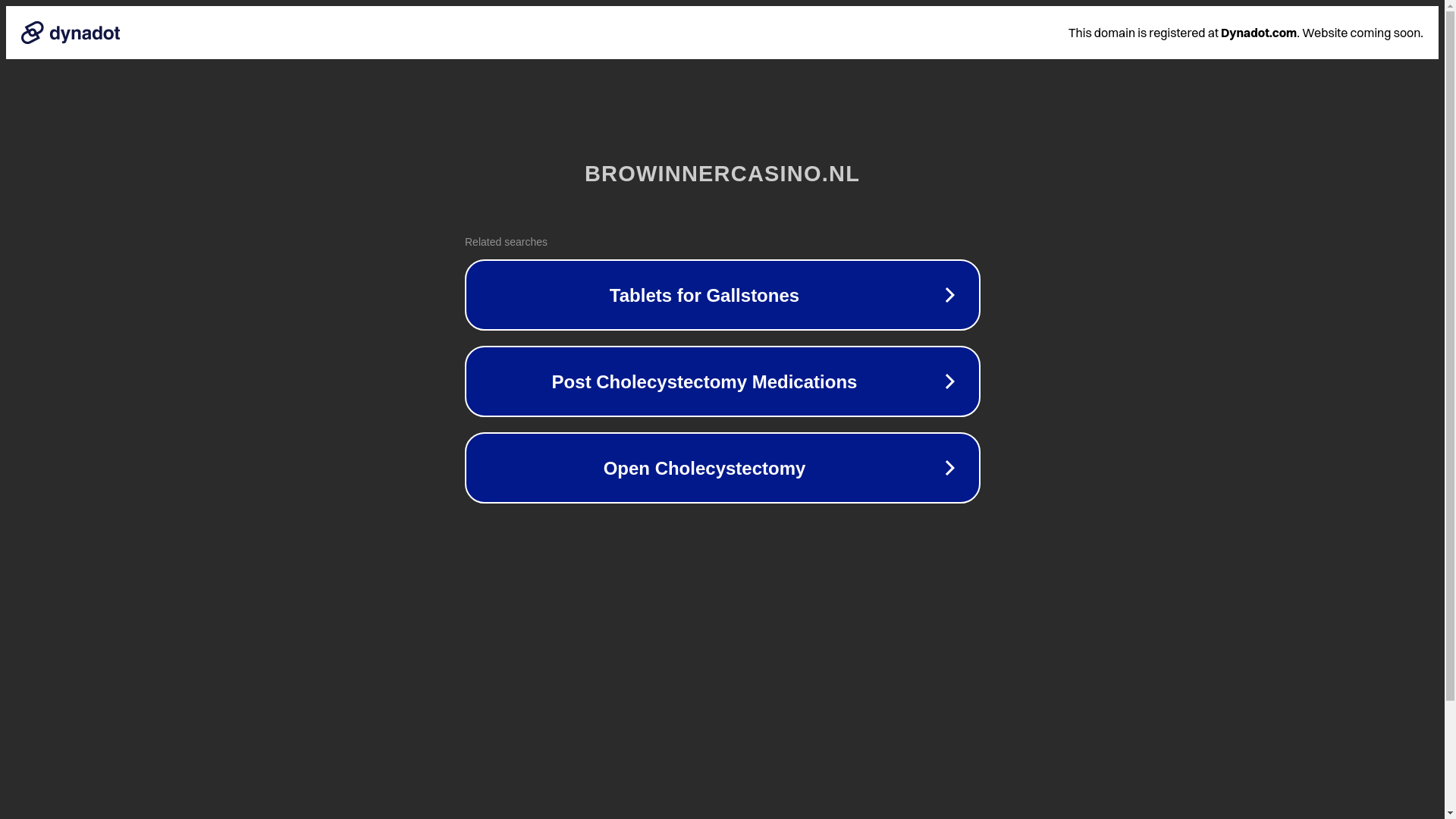This screenshot has height=819, width=1456.
Task: Open the Open Cholecystectomy search result
Action: coord(722,468)
